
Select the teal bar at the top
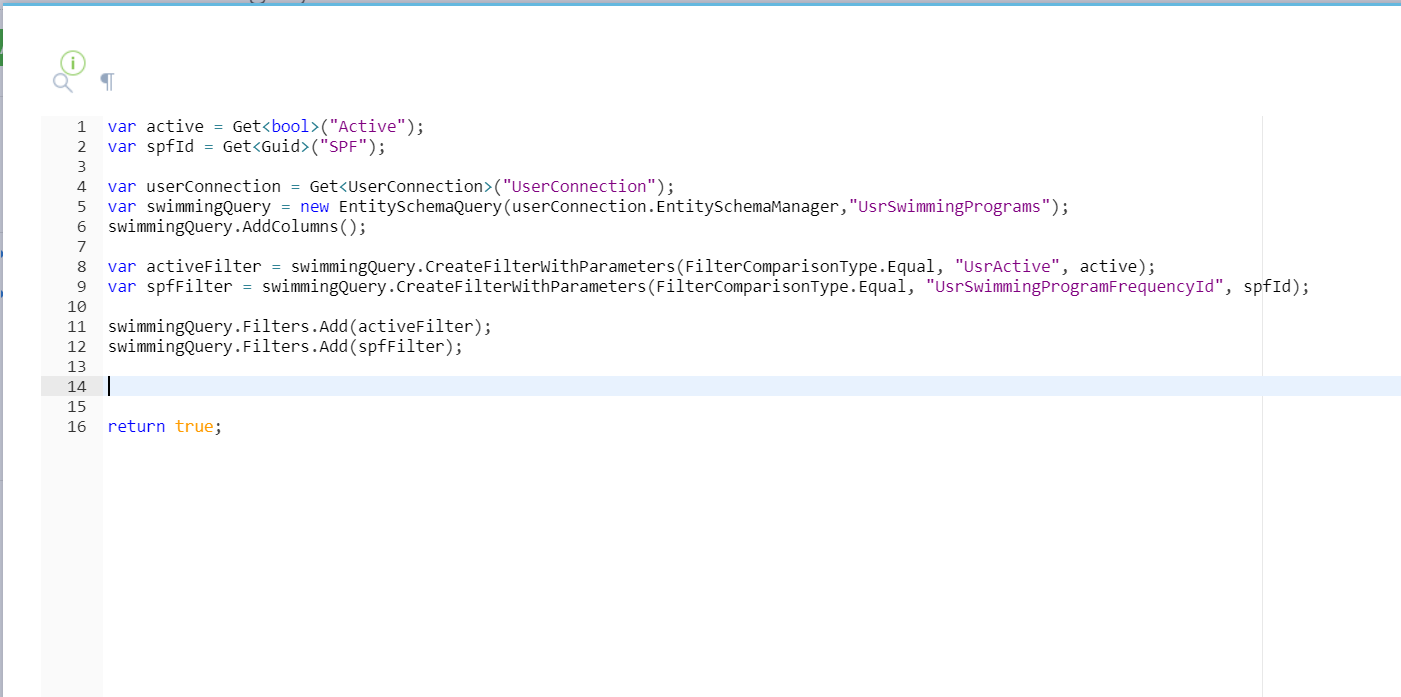pyautogui.click(x=700, y=5)
